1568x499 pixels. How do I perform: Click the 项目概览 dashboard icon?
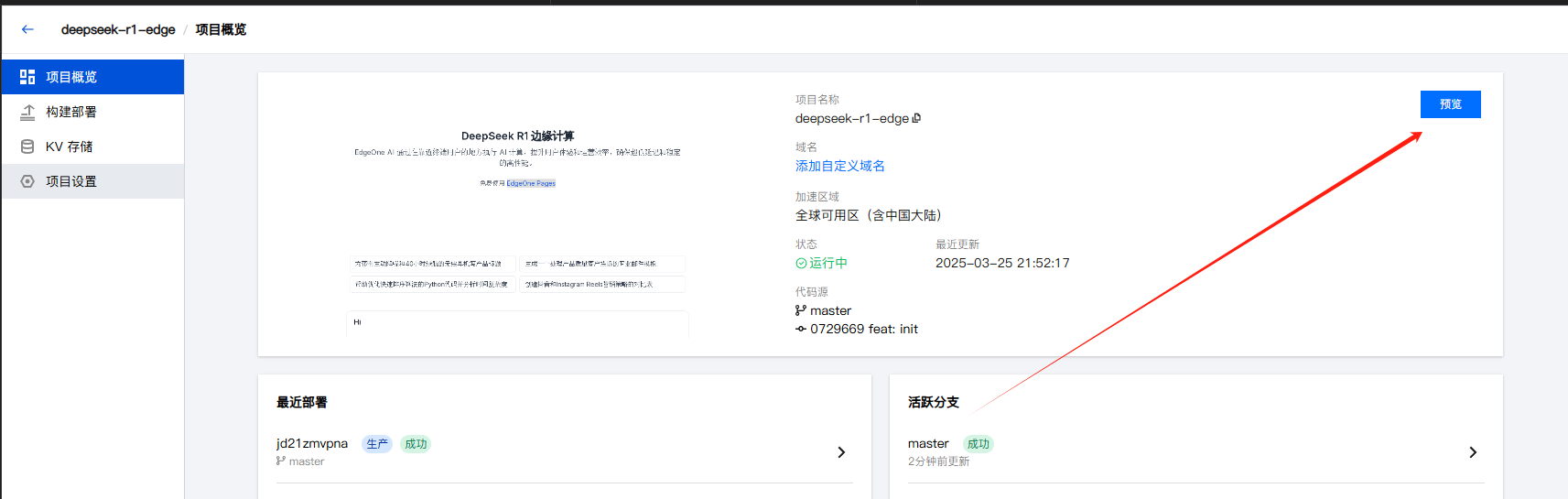click(x=27, y=77)
